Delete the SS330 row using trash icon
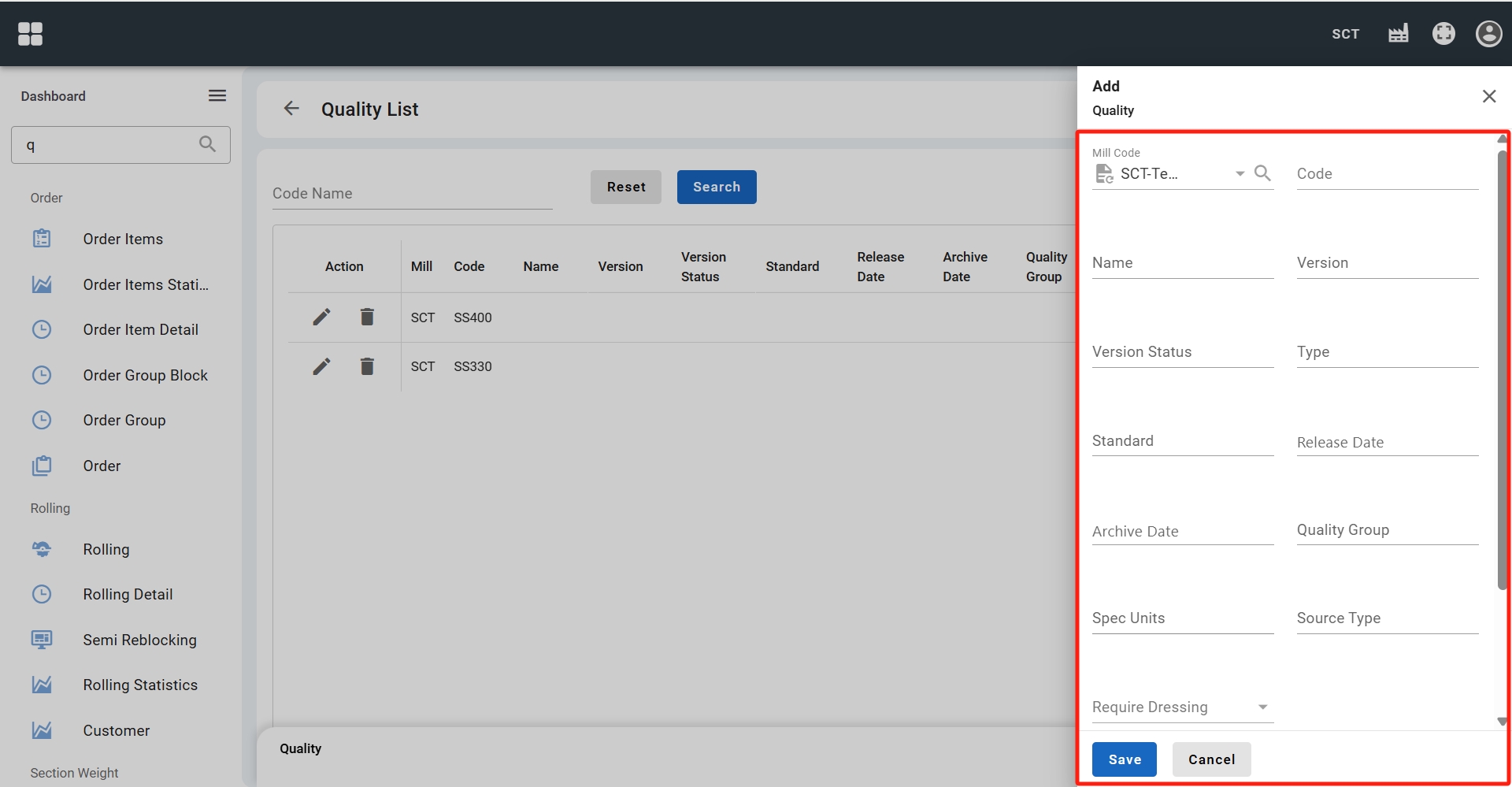This screenshot has width=1512, height=787. (x=367, y=366)
